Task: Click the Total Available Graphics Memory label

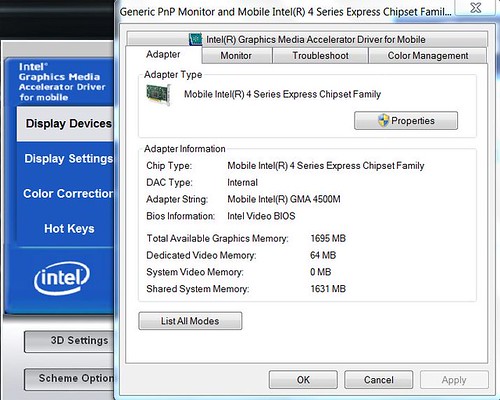Action: 217,239
